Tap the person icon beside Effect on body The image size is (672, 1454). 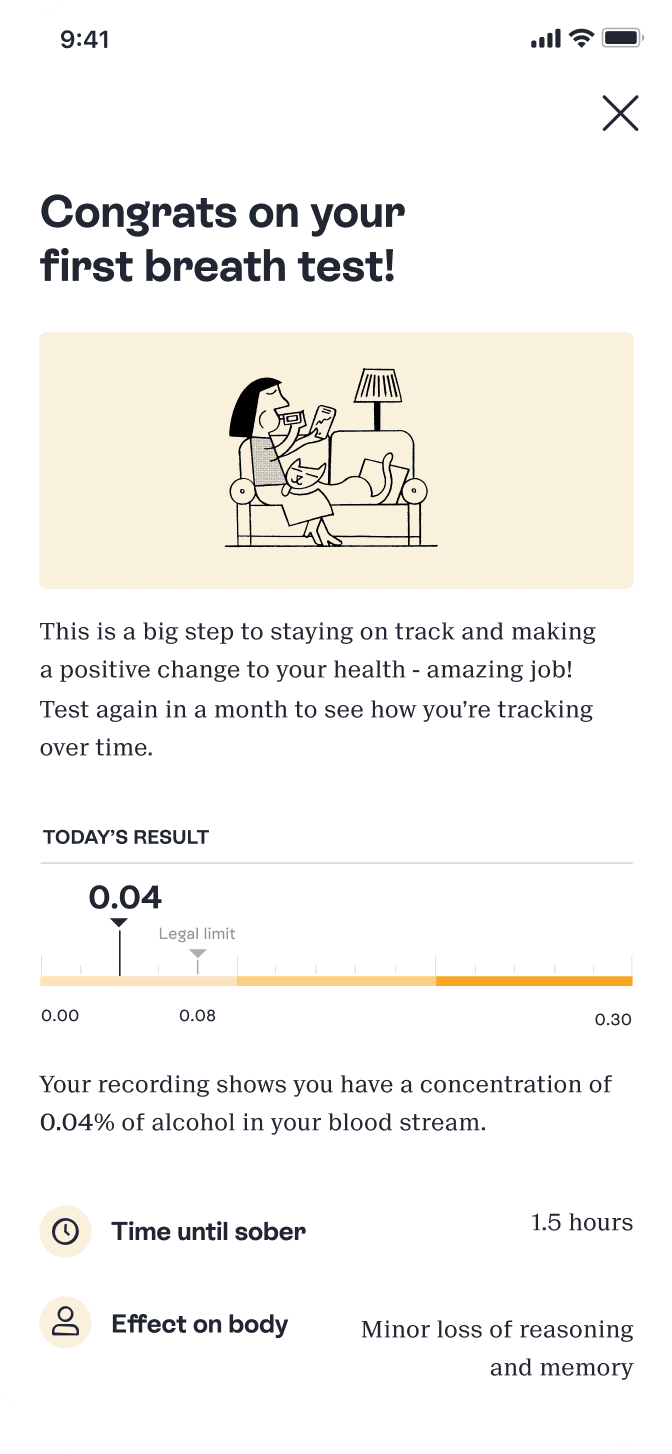click(65, 1324)
